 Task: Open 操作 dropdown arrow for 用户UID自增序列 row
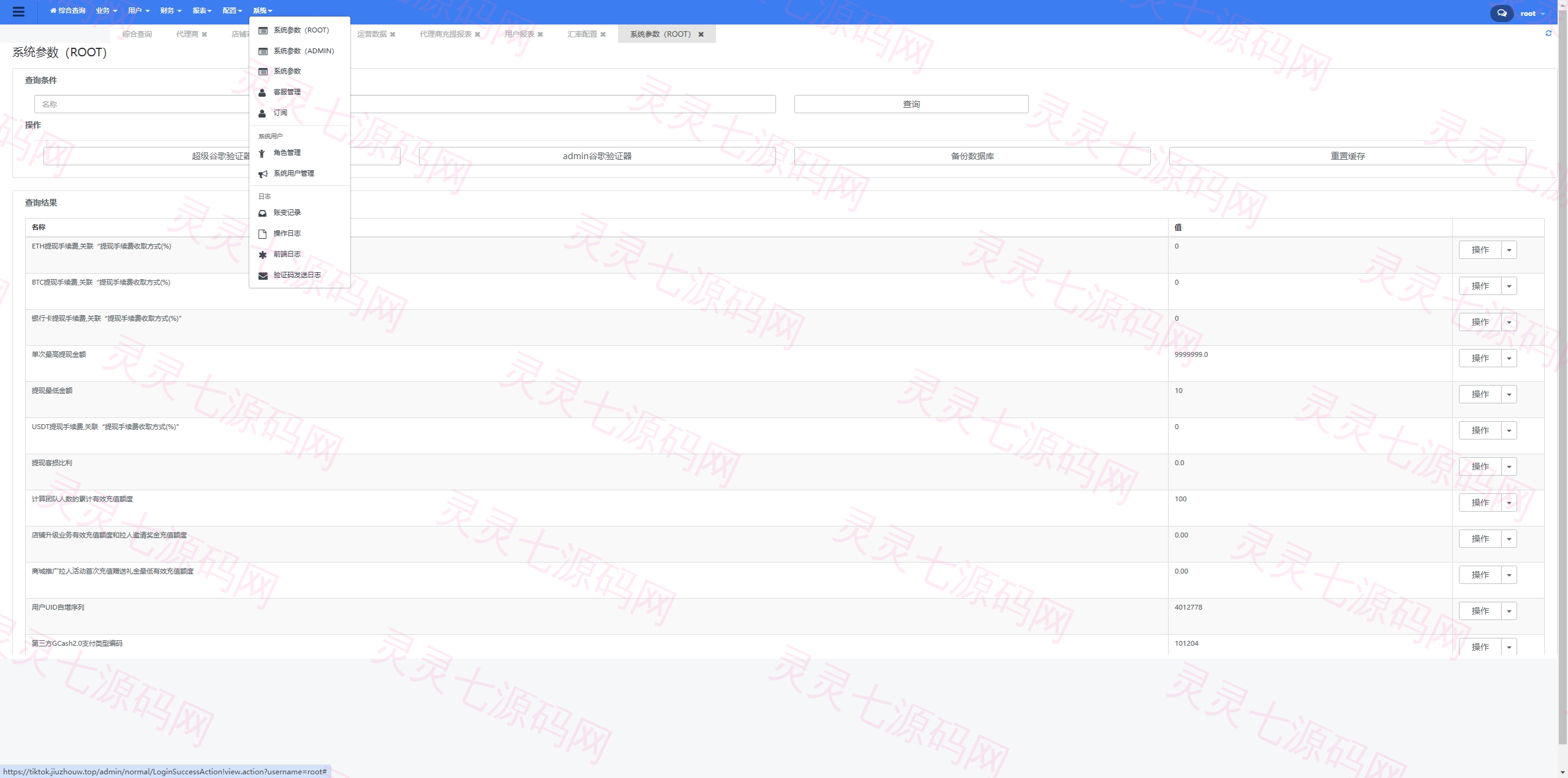(x=1509, y=611)
